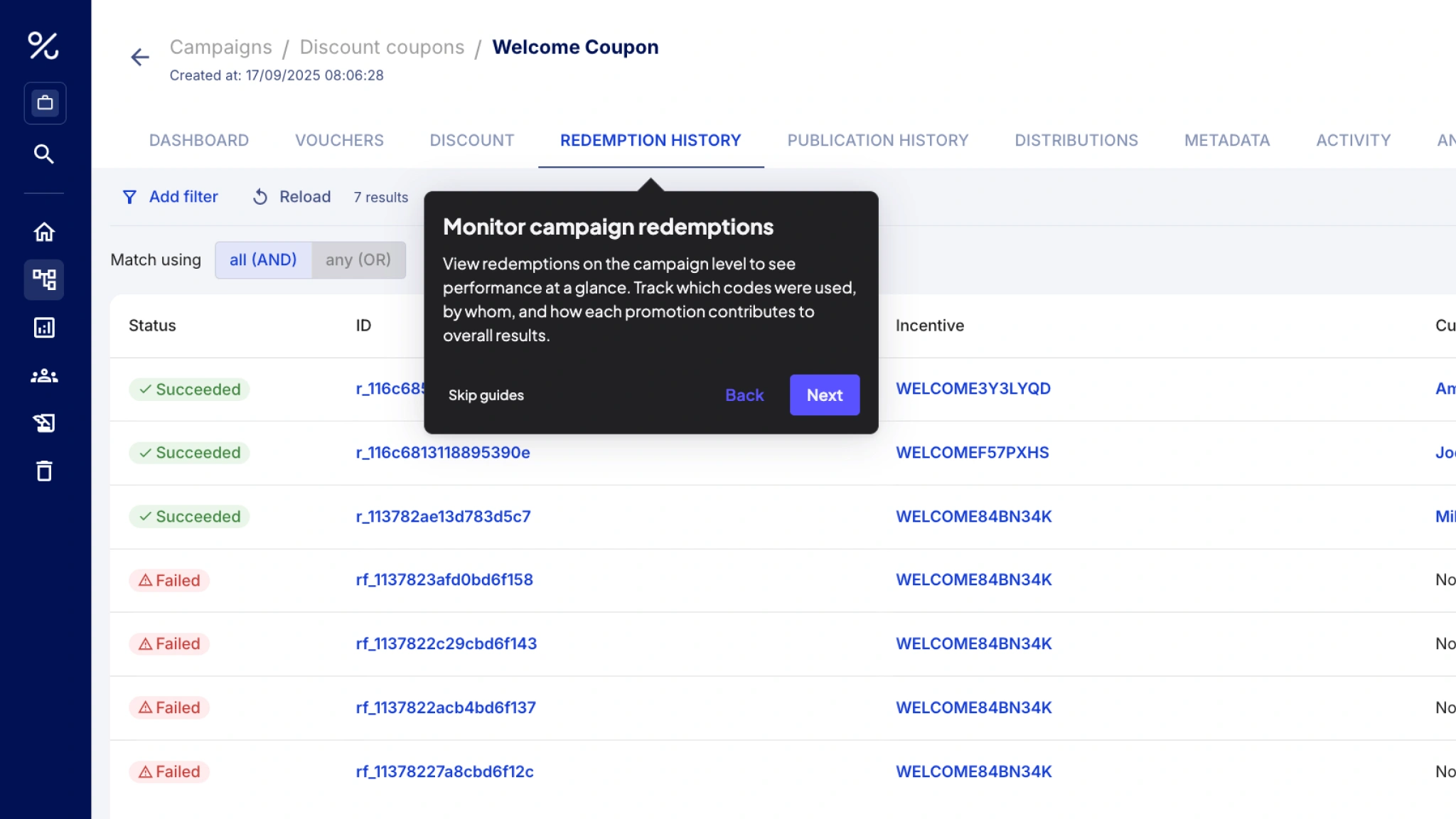Open the customers group icon in sidebar

(x=44, y=376)
